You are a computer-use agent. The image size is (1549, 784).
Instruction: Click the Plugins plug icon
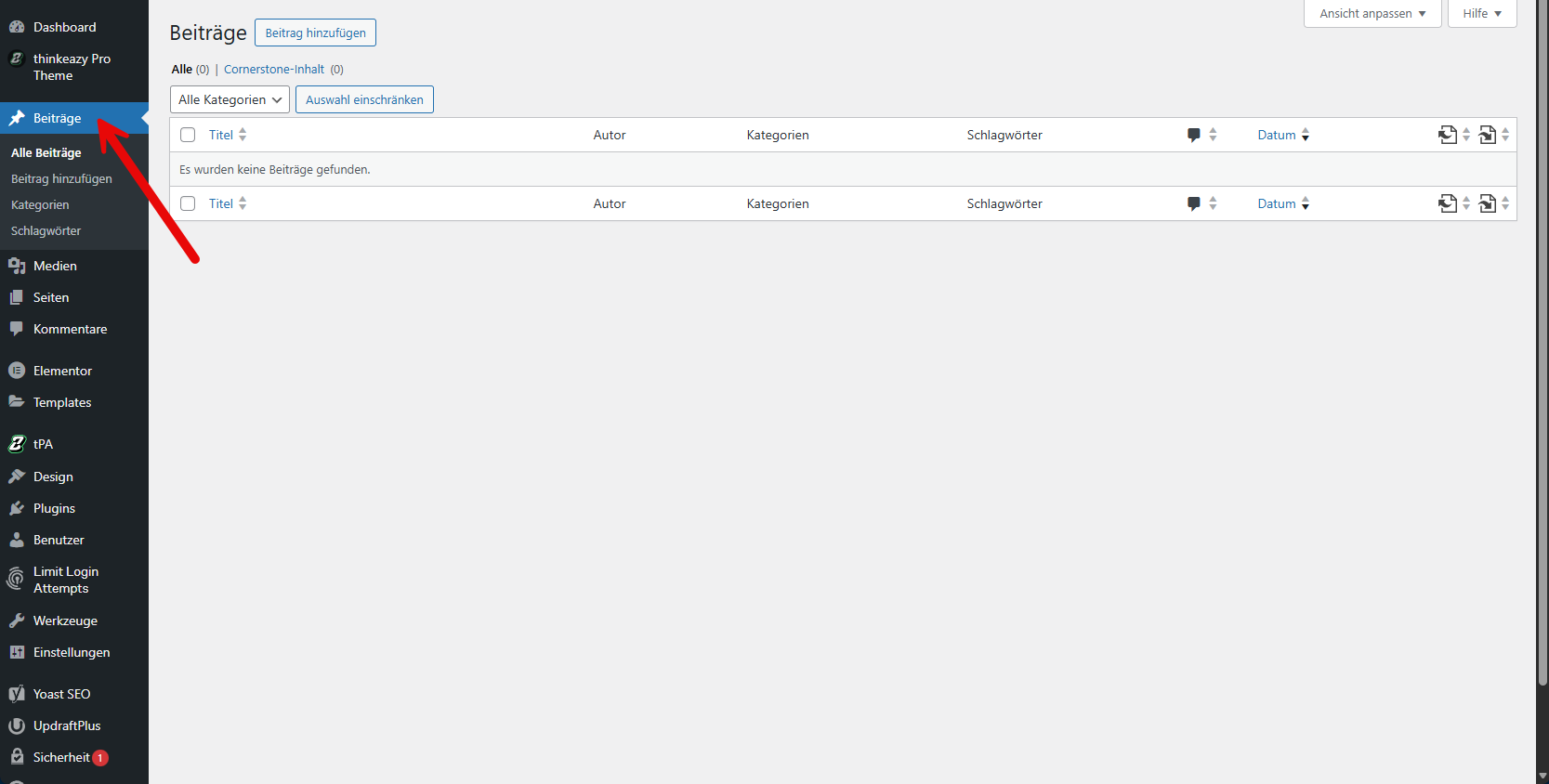17,508
